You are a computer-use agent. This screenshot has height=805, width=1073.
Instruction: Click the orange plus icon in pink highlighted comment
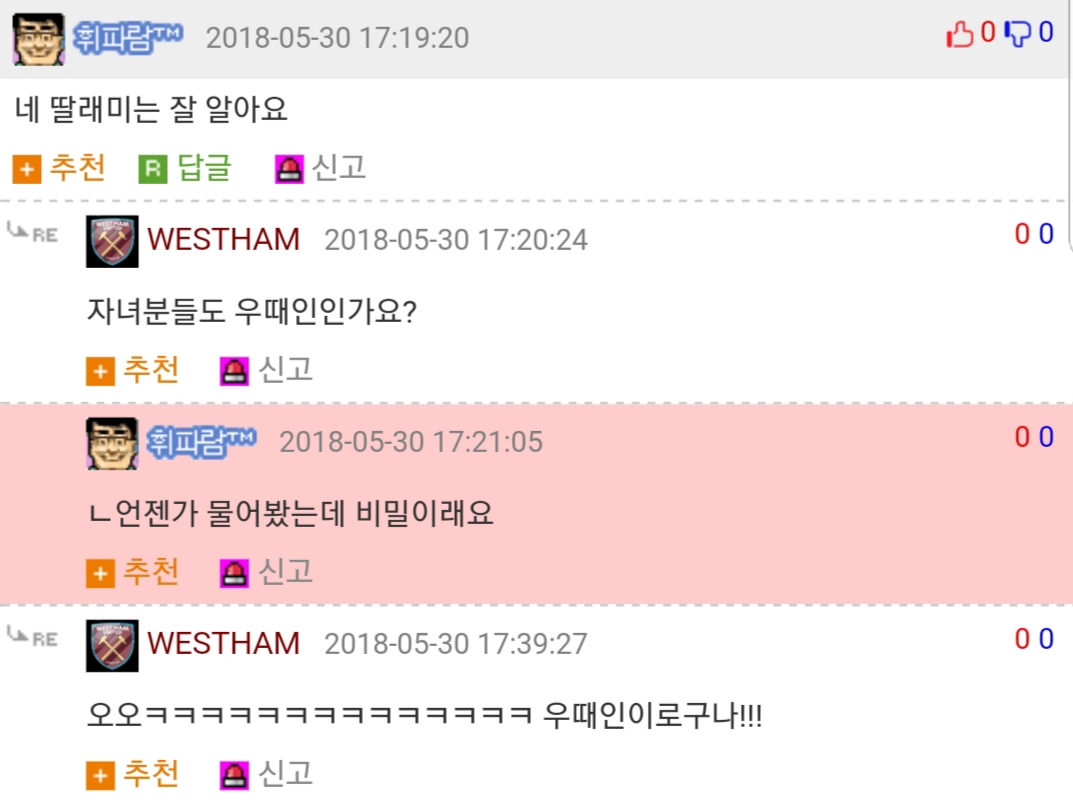tap(100, 573)
